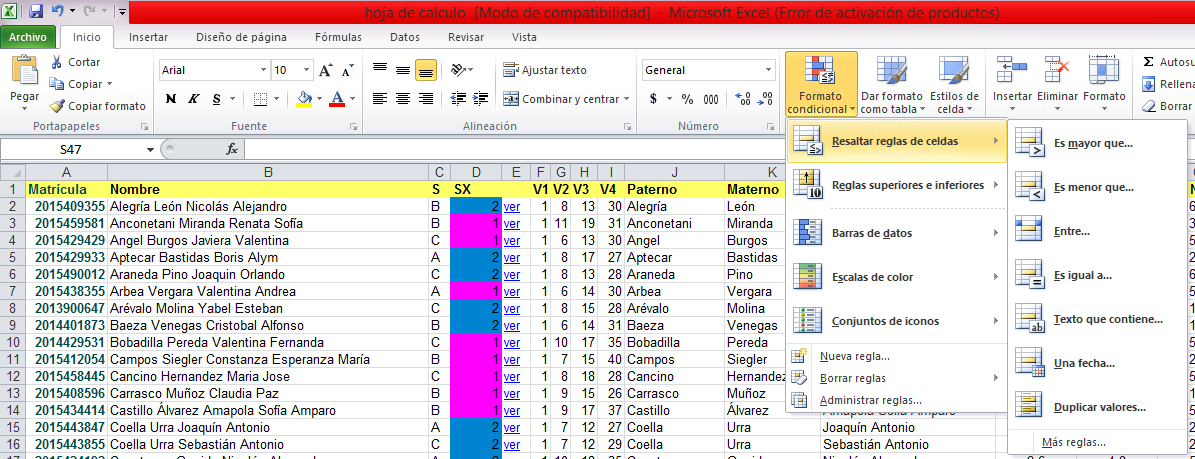Viewport: 1195px width, 459px height.
Task: Switch to Insertar ribbon tab
Action: click(149, 37)
